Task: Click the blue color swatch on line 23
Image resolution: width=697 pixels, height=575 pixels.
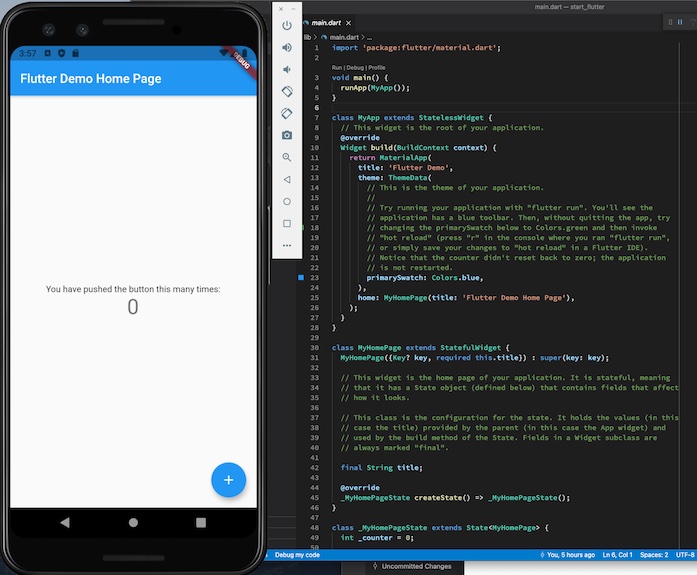Action: (x=301, y=277)
